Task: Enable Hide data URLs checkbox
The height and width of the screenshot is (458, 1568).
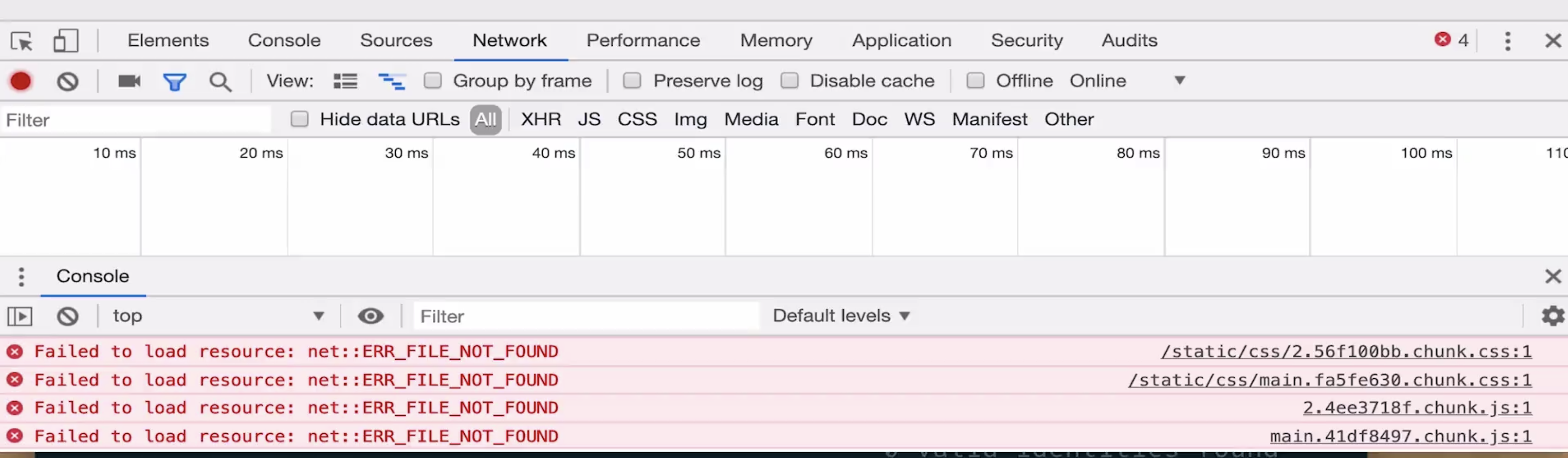Action: point(299,119)
